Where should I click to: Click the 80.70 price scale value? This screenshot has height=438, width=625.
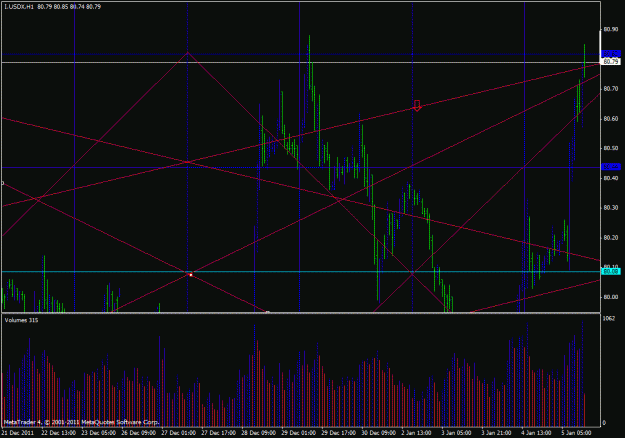(x=611, y=88)
